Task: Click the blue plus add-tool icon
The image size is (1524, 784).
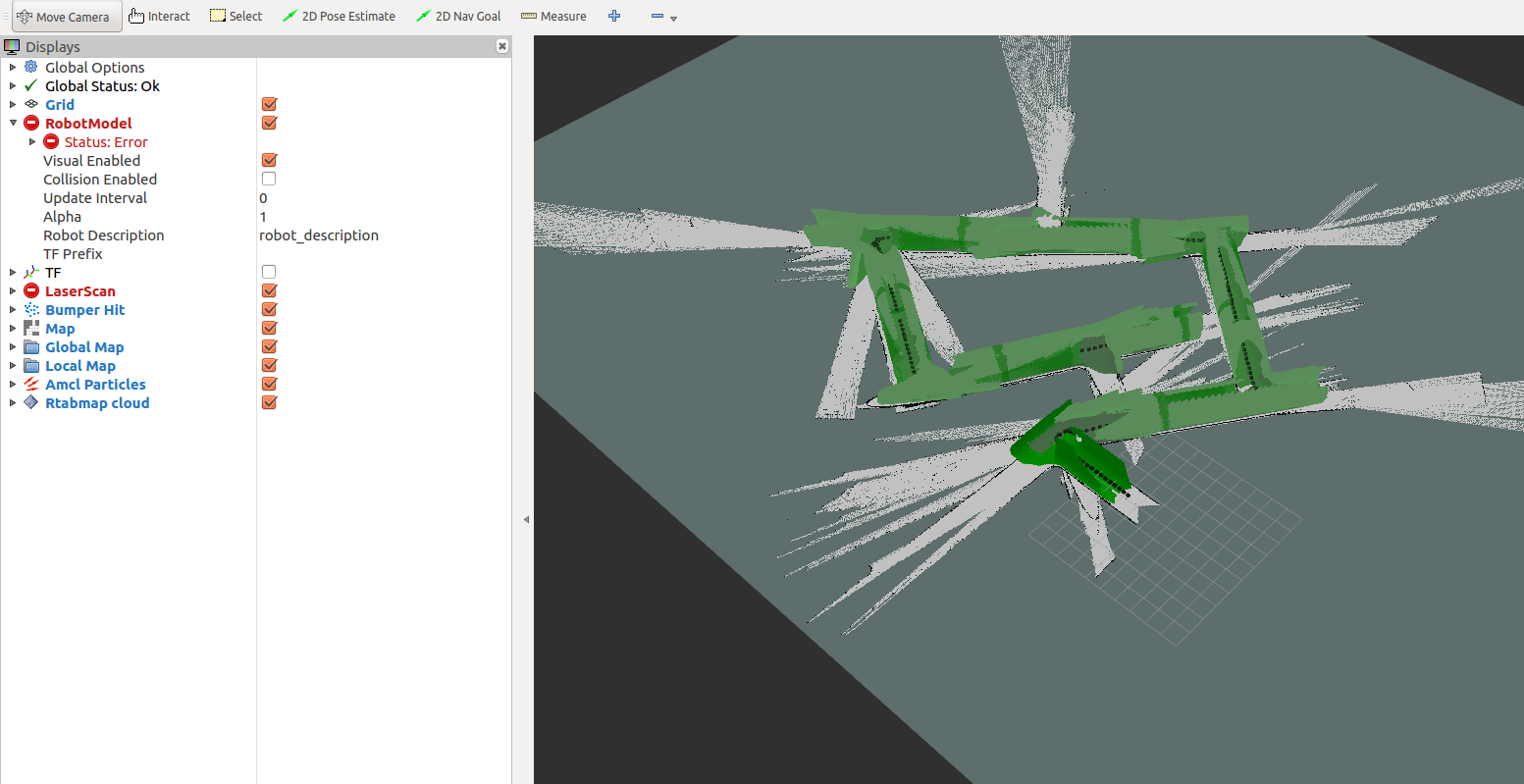Action: pos(614,17)
